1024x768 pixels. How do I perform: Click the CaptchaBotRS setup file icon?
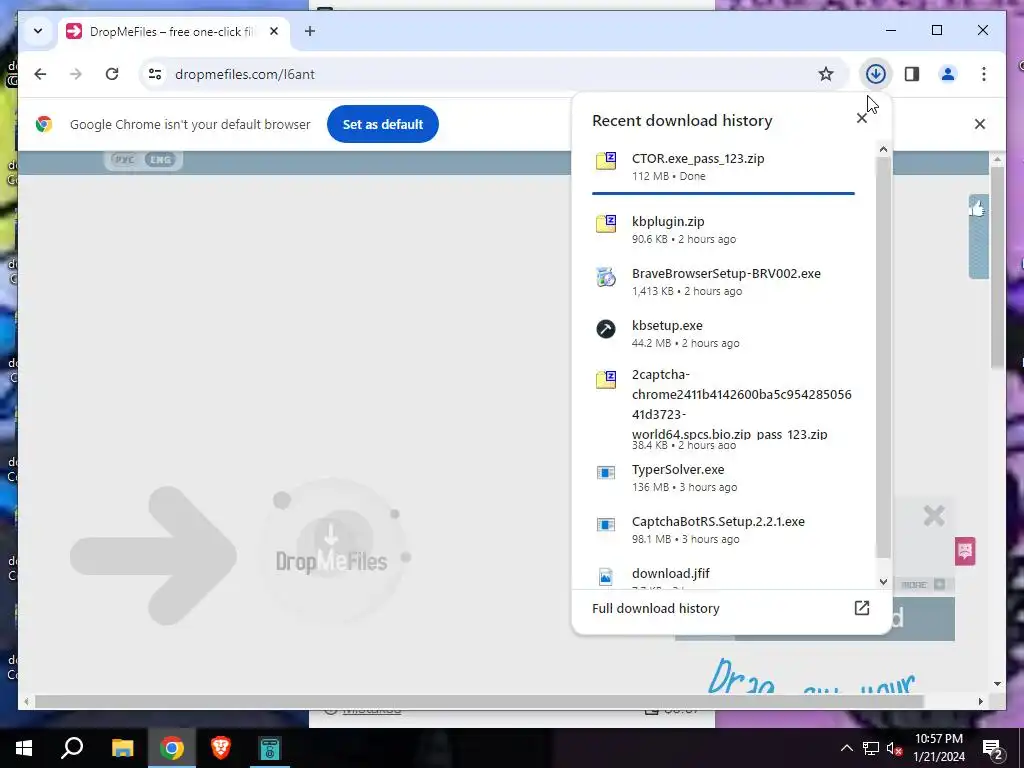coord(605,524)
